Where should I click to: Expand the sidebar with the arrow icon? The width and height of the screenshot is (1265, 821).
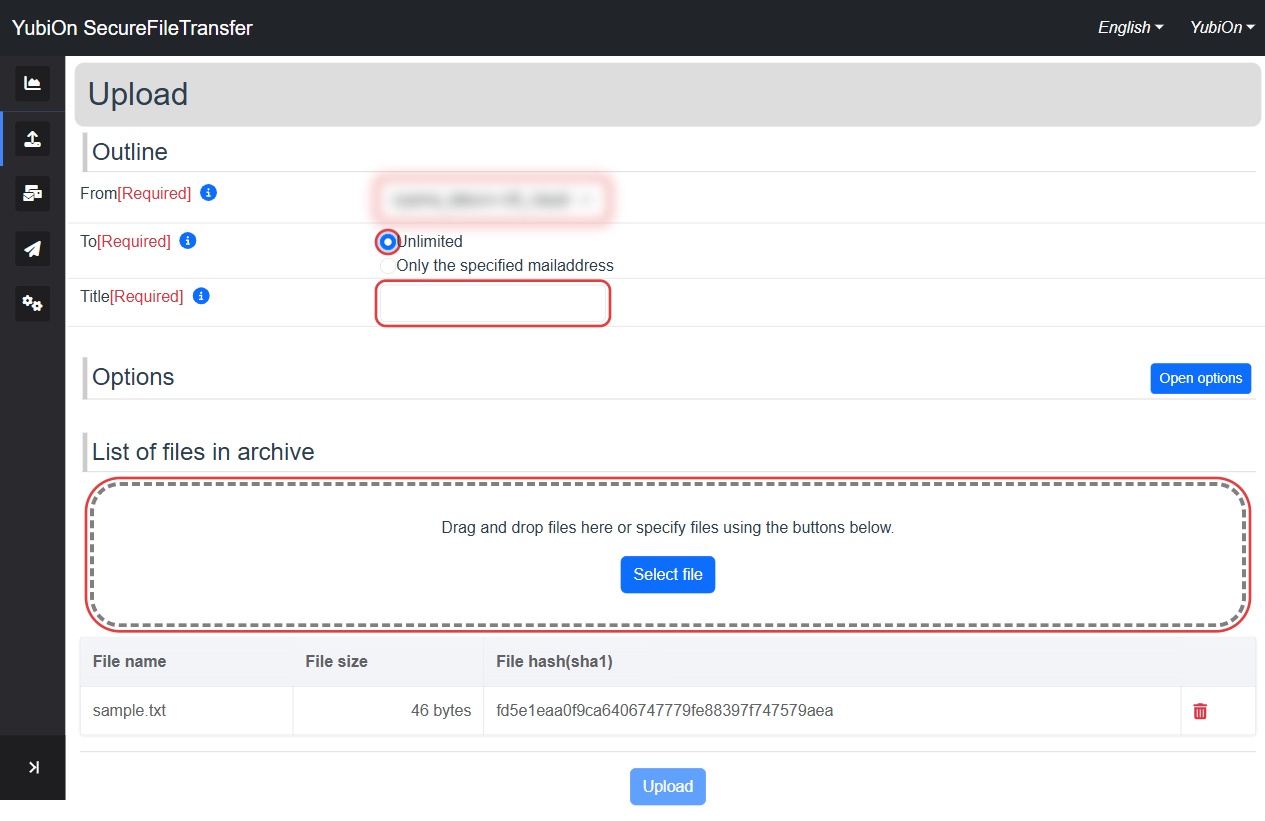[x=33, y=767]
